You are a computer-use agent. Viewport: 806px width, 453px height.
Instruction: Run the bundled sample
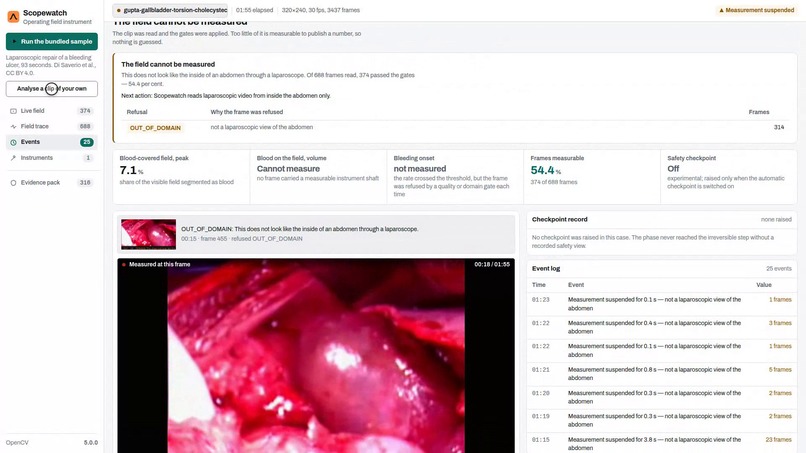point(51,41)
